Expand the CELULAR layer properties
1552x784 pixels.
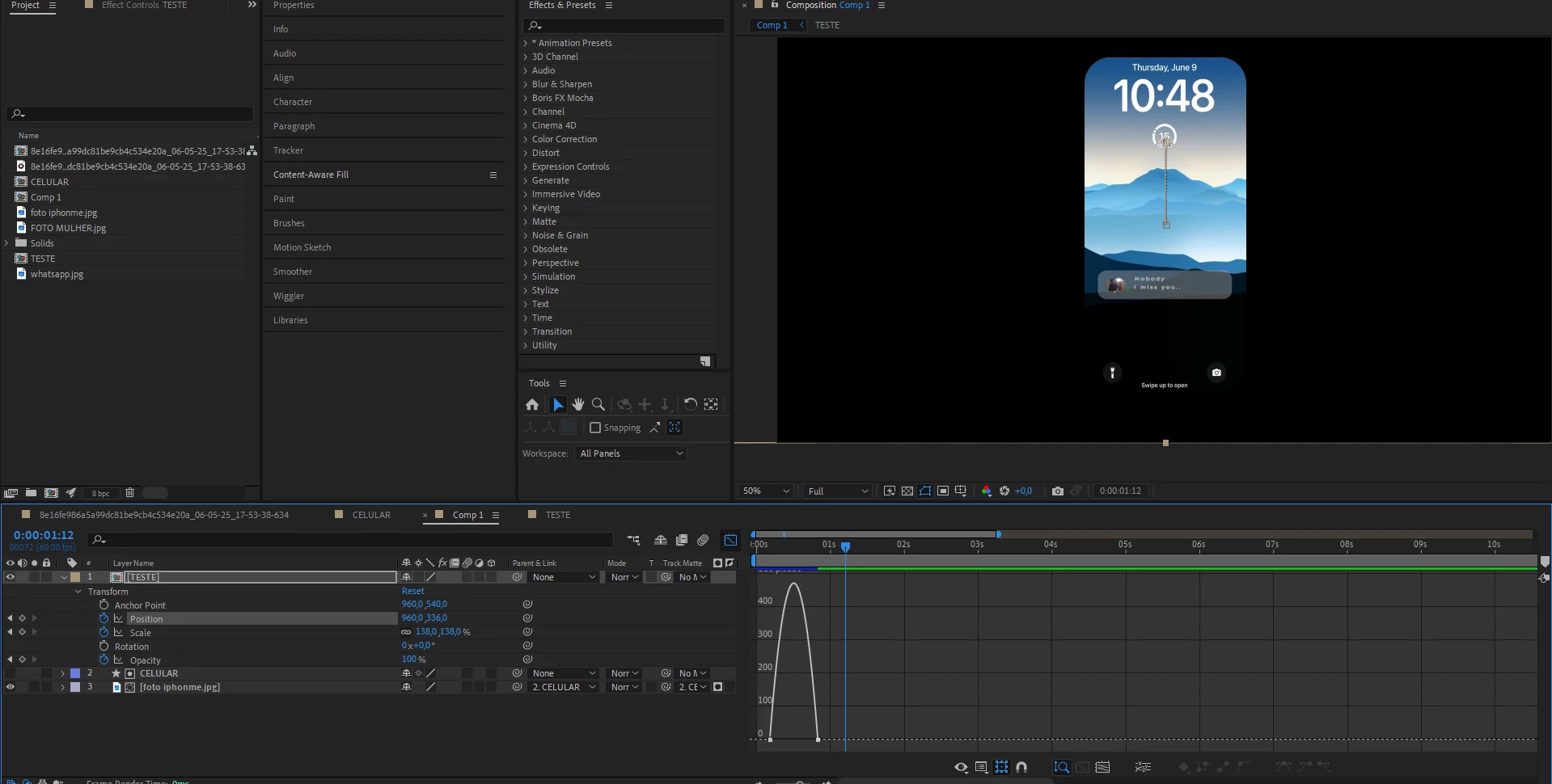point(62,673)
